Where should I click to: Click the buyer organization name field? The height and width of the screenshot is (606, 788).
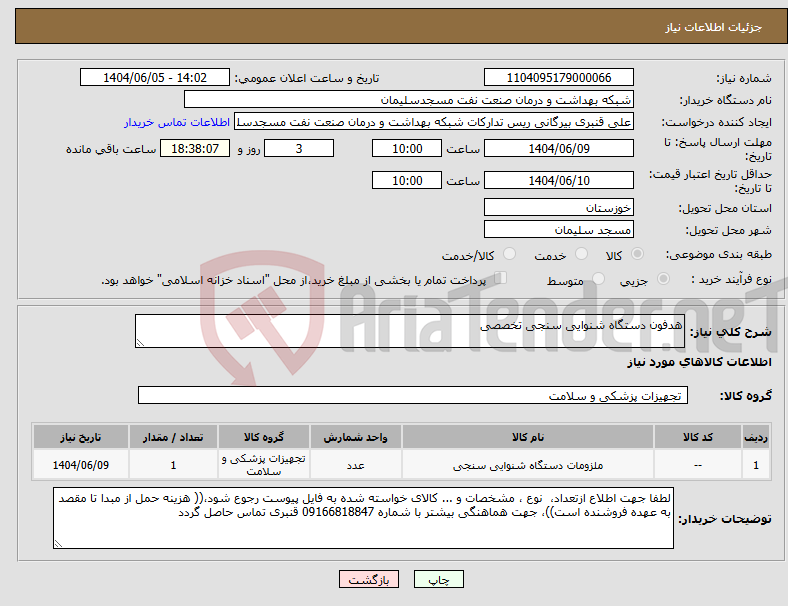click(x=409, y=99)
